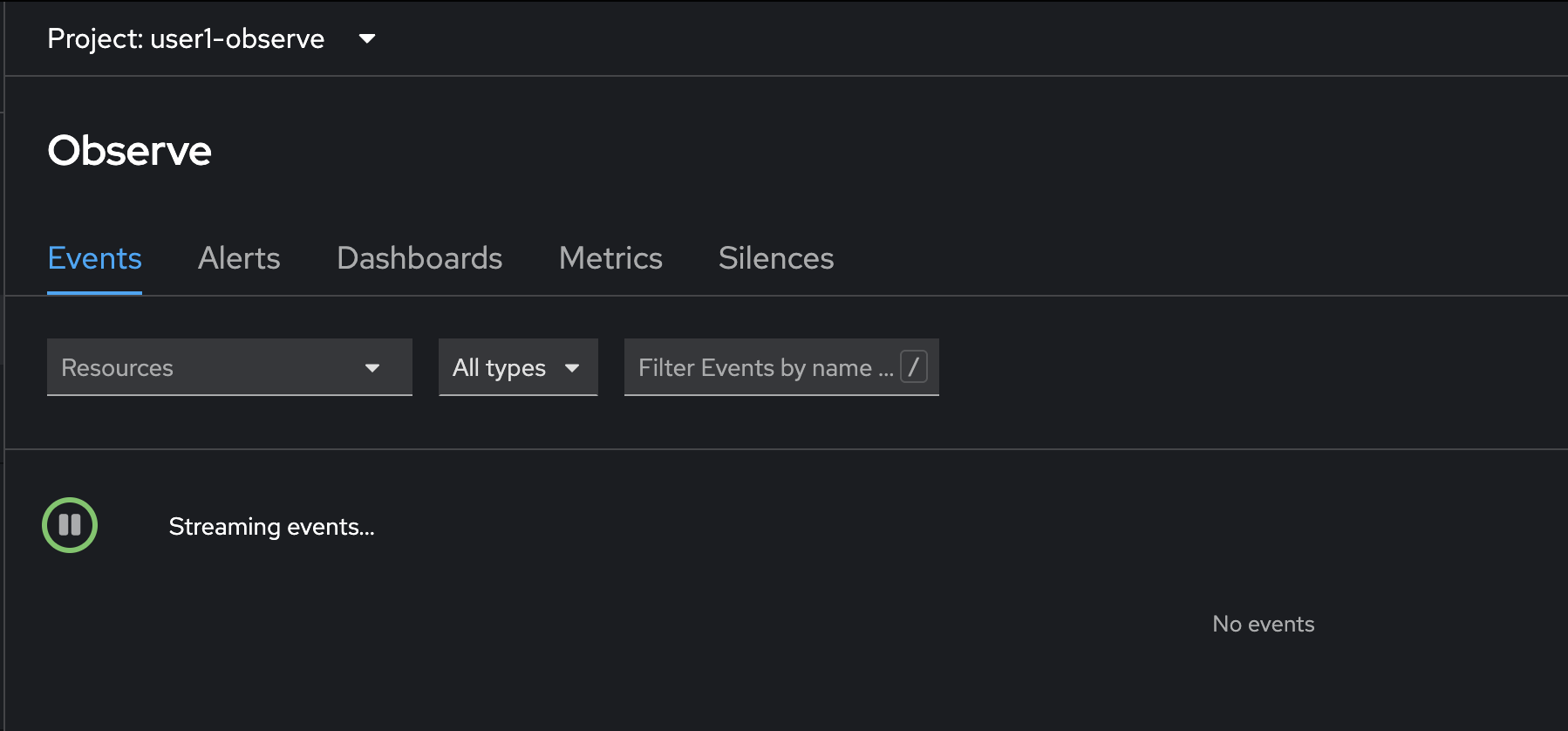Go to the Metrics tab
The image size is (1568, 731).
coord(610,259)
